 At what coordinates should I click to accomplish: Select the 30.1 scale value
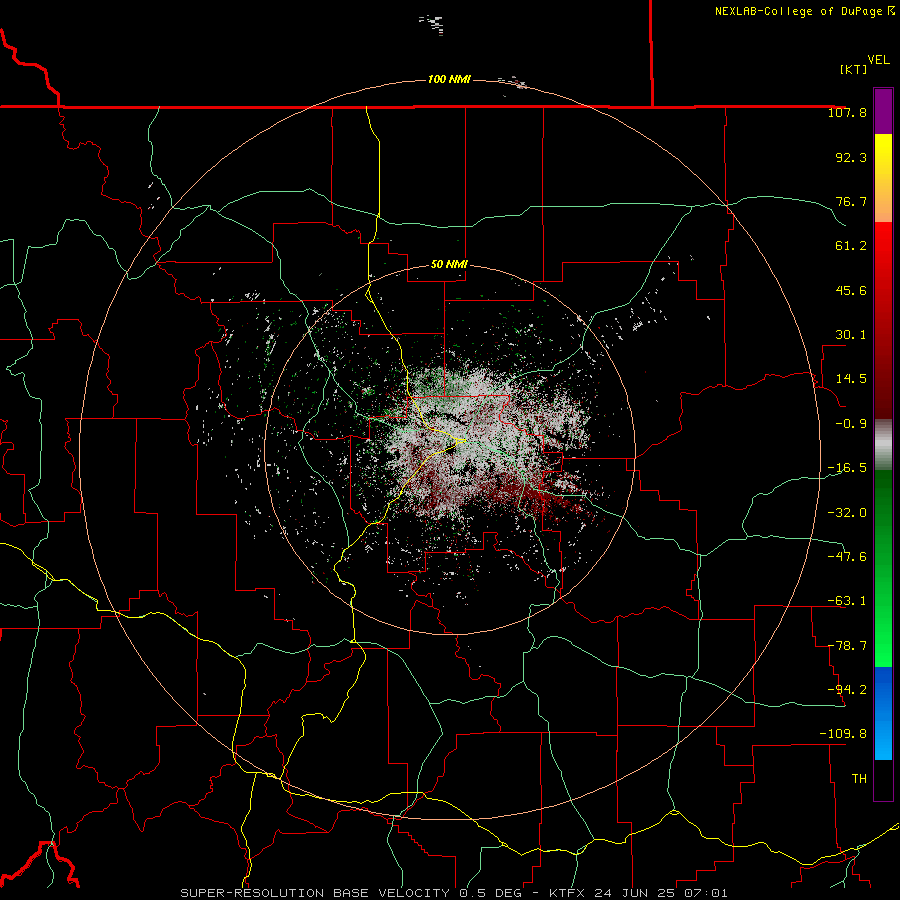(851, 335)
